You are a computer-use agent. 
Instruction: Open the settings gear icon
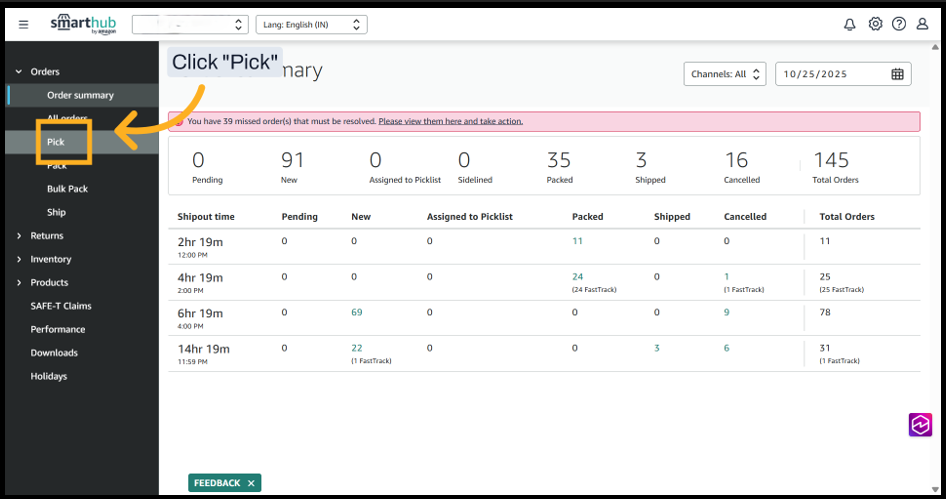(x=875, y=25)
